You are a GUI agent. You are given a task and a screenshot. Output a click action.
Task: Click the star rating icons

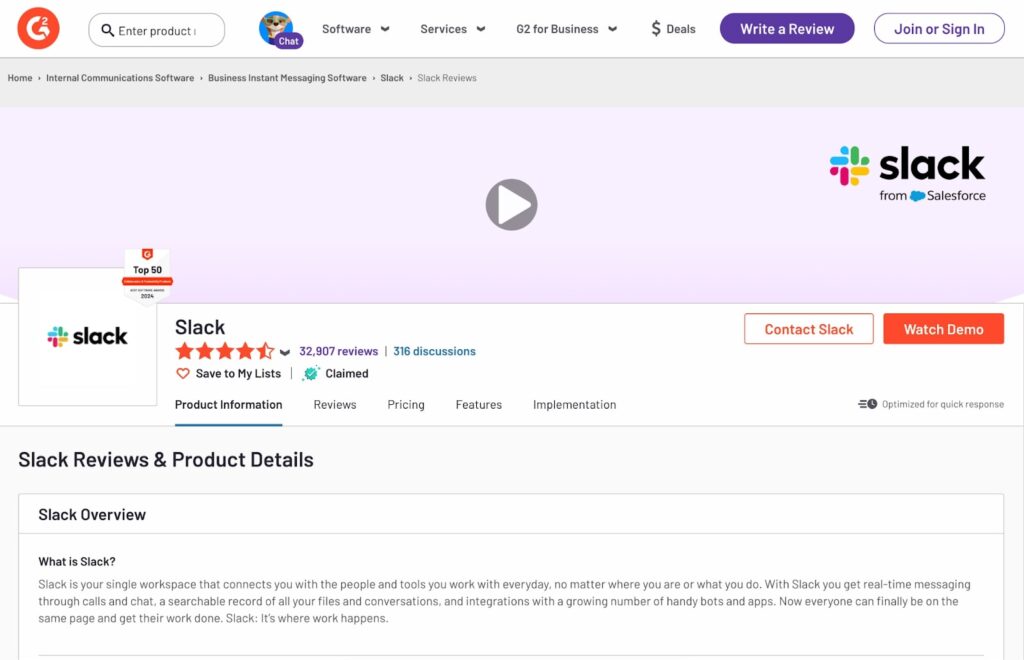coord(225,351)
